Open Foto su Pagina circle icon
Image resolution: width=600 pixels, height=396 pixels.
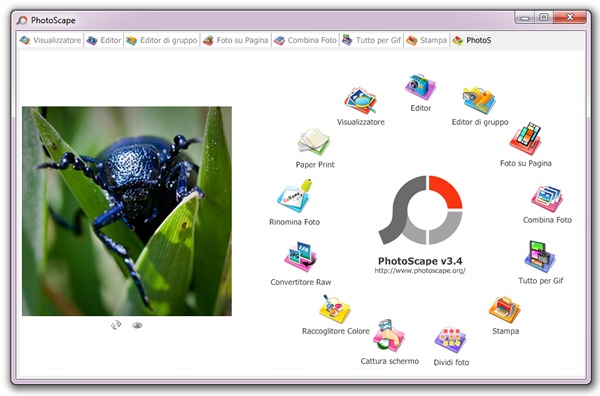click(526, 139)
